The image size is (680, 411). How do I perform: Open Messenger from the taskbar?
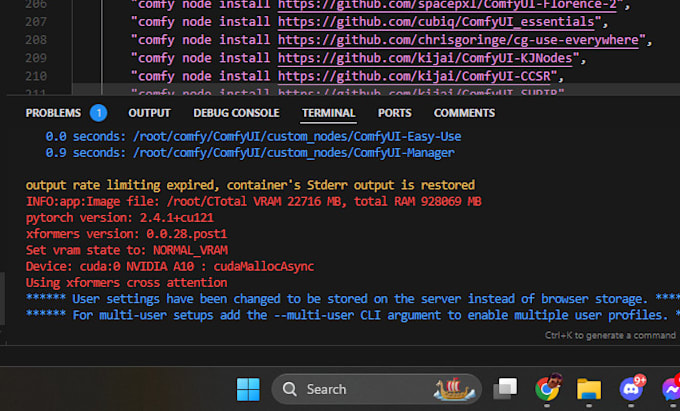click(668, 389)
